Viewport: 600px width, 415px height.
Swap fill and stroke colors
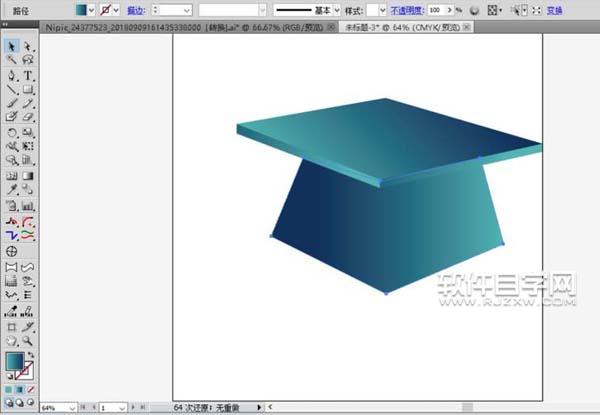click(31, 354)
